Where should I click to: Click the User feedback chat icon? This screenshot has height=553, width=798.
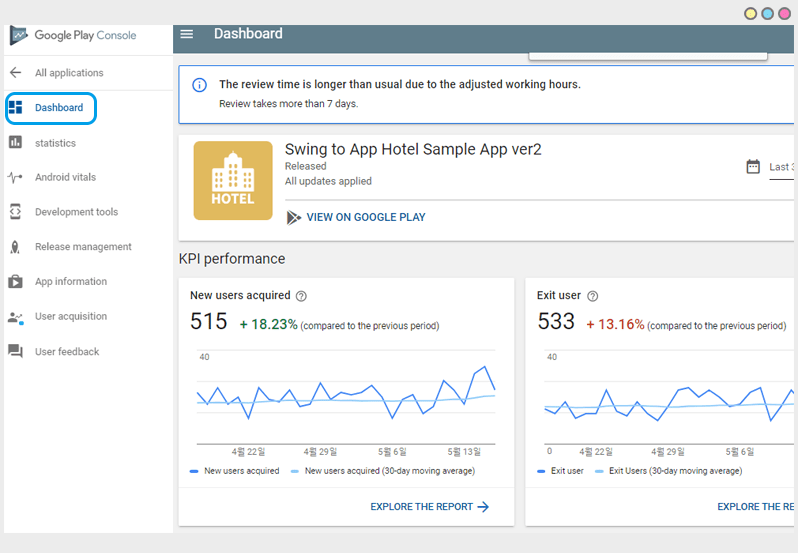coord(15,352)
